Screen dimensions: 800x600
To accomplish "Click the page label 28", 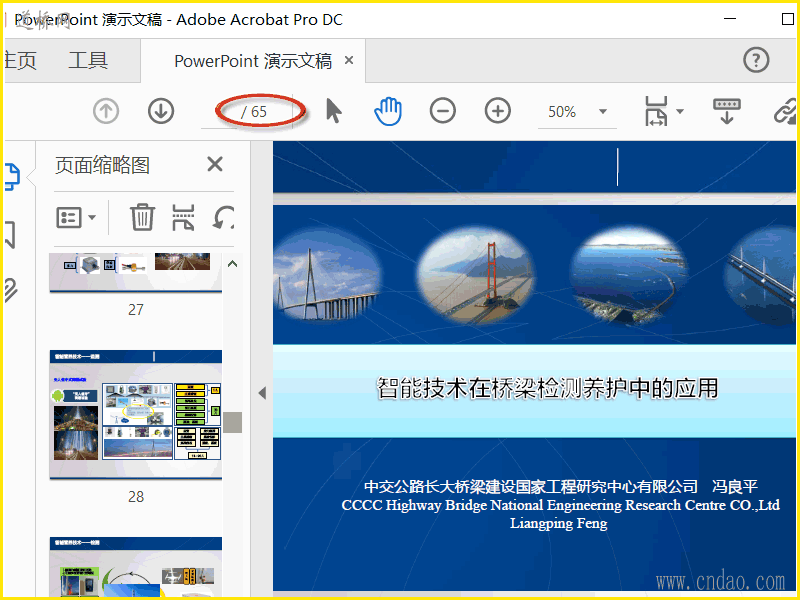I will [x=136, y=496].
